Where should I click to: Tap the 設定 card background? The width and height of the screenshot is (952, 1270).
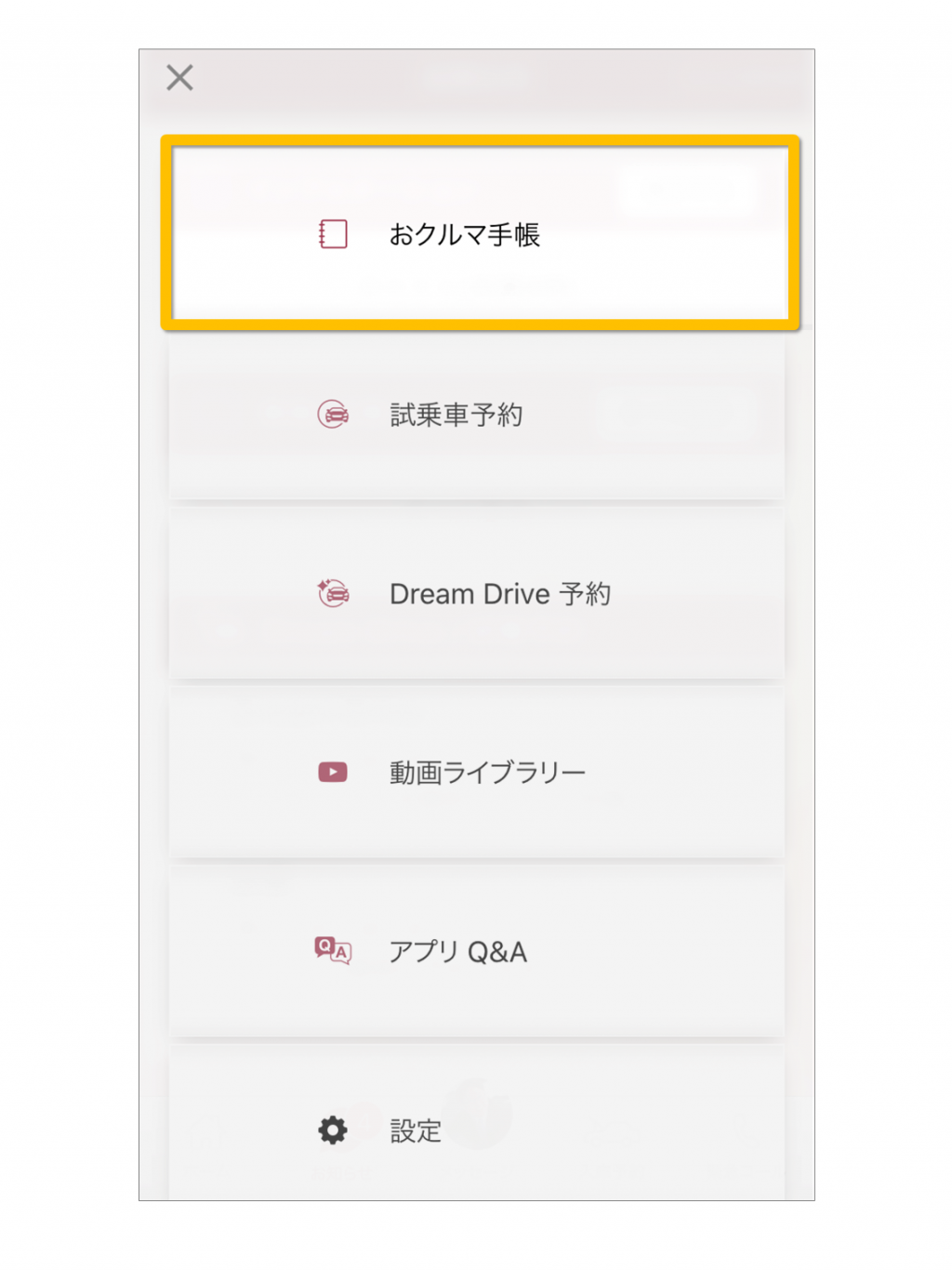coord(476,1122)
